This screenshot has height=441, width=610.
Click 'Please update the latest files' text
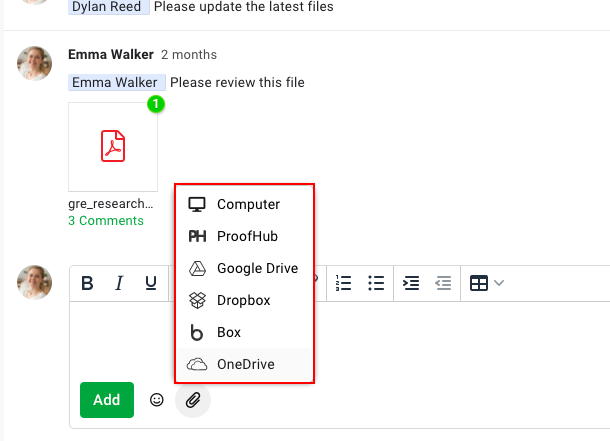pos(244,7)
